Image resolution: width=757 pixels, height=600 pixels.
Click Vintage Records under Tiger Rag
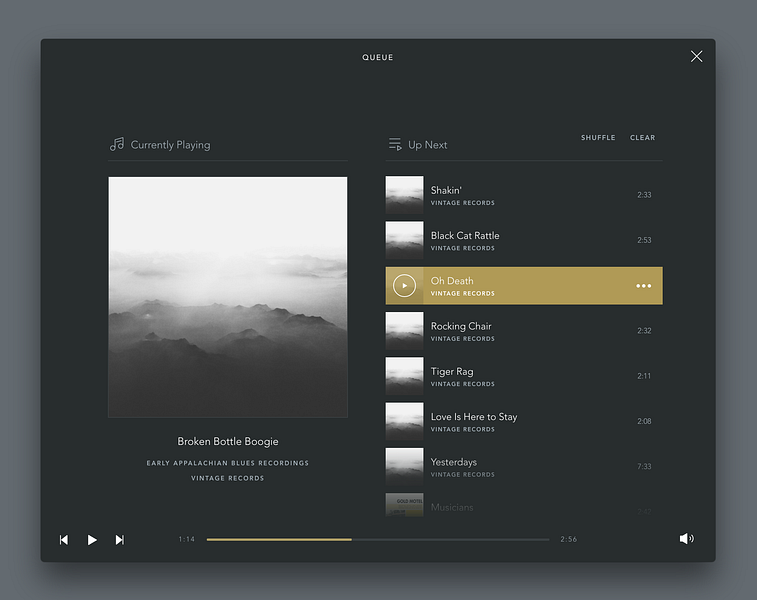point(463,384)
